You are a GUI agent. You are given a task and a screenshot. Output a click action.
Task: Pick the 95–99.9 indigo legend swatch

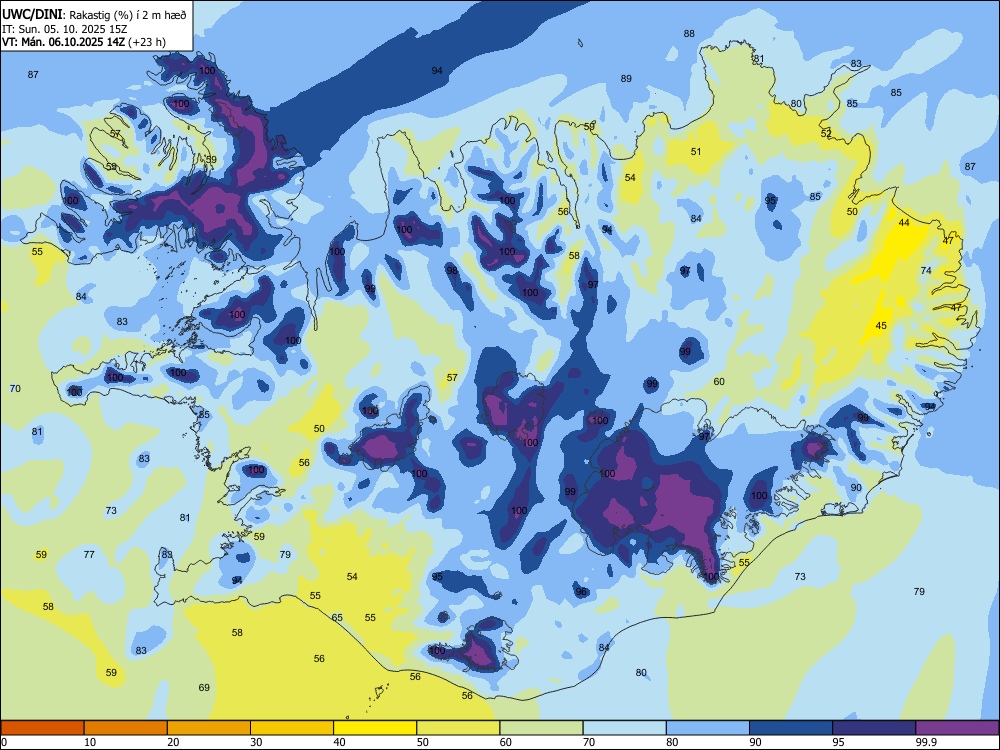(x=874, y=728)
